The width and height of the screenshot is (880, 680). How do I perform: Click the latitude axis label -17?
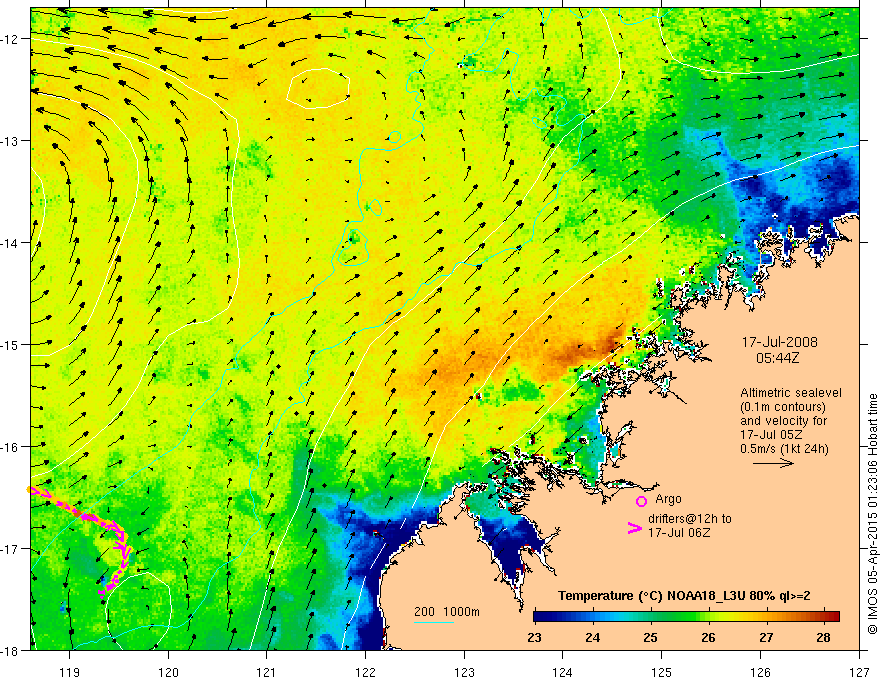10,548
